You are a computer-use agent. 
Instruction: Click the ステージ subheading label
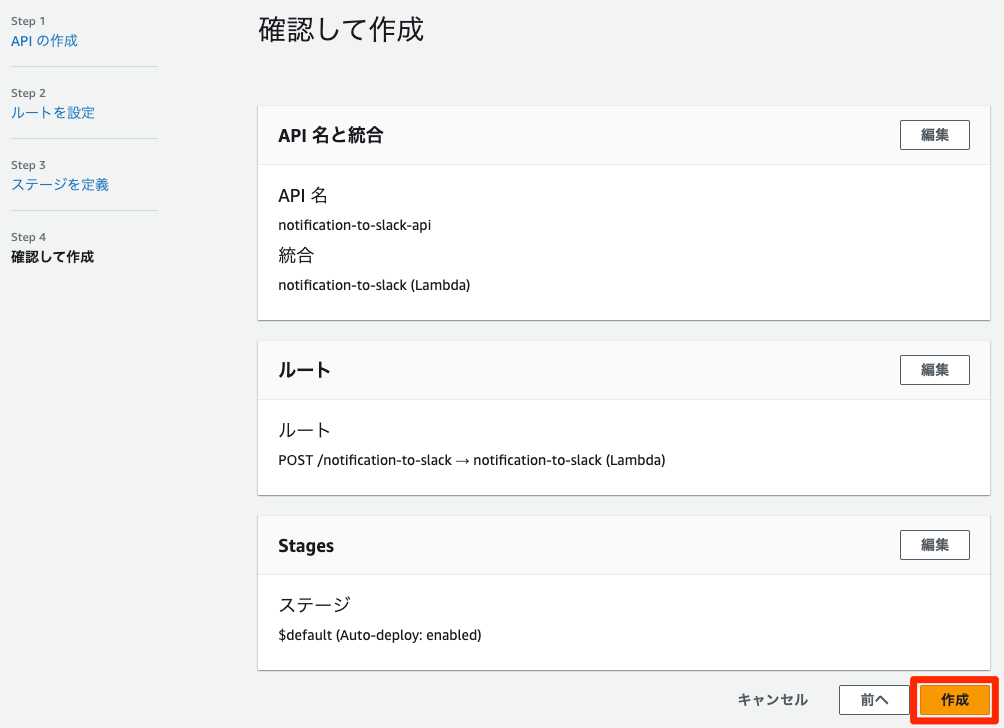(x=314, y=605)
